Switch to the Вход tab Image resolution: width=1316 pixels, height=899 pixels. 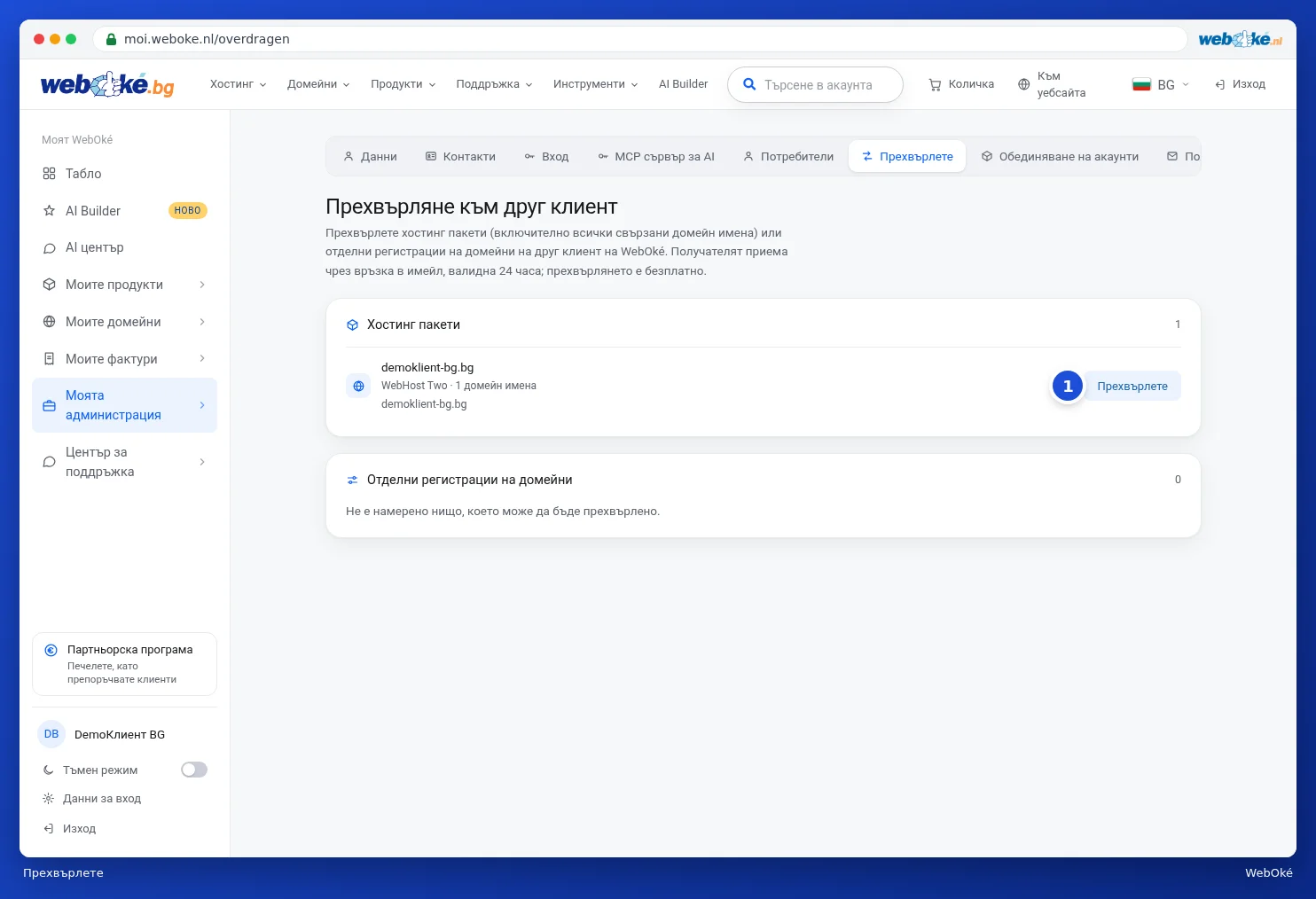pos(546,156)
